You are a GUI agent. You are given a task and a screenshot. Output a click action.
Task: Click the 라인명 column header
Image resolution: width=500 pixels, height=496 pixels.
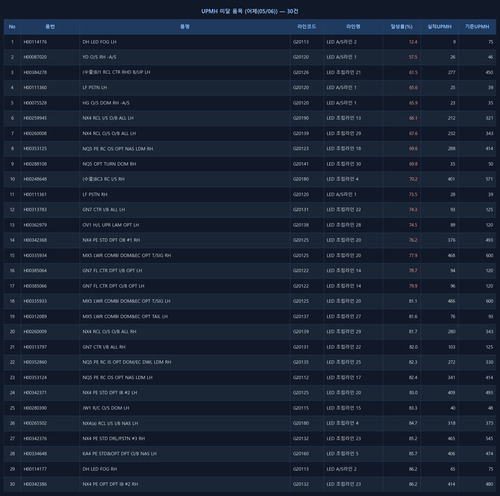click(353, 27)
